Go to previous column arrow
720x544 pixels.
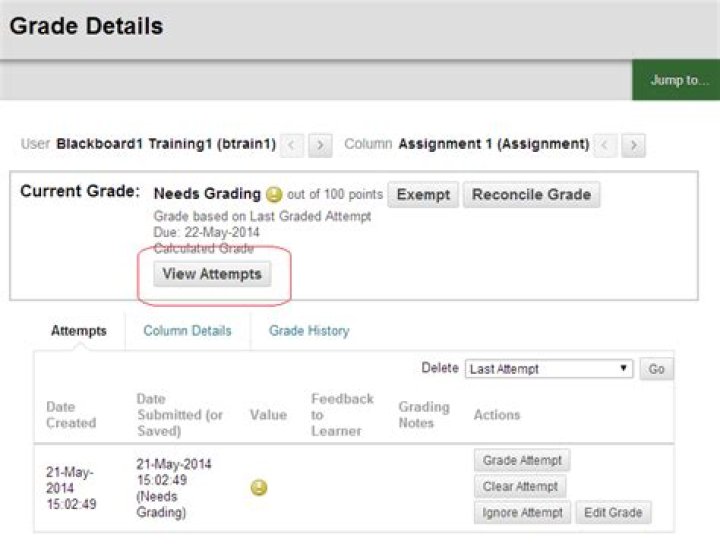tap(605, 146)
